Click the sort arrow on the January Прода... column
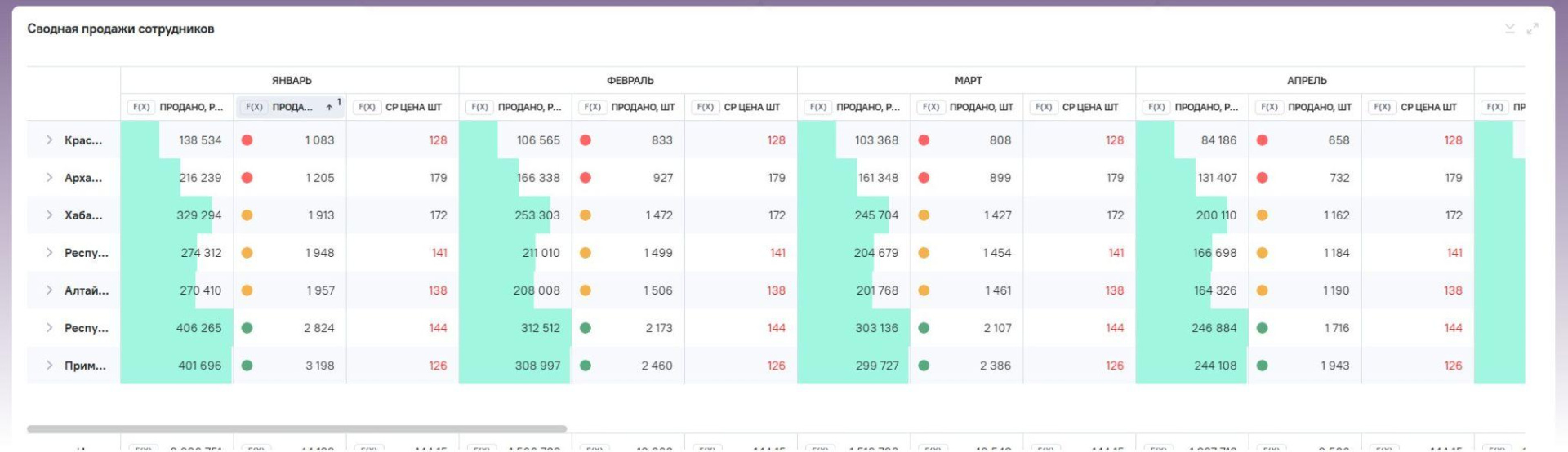 (329, 107)
